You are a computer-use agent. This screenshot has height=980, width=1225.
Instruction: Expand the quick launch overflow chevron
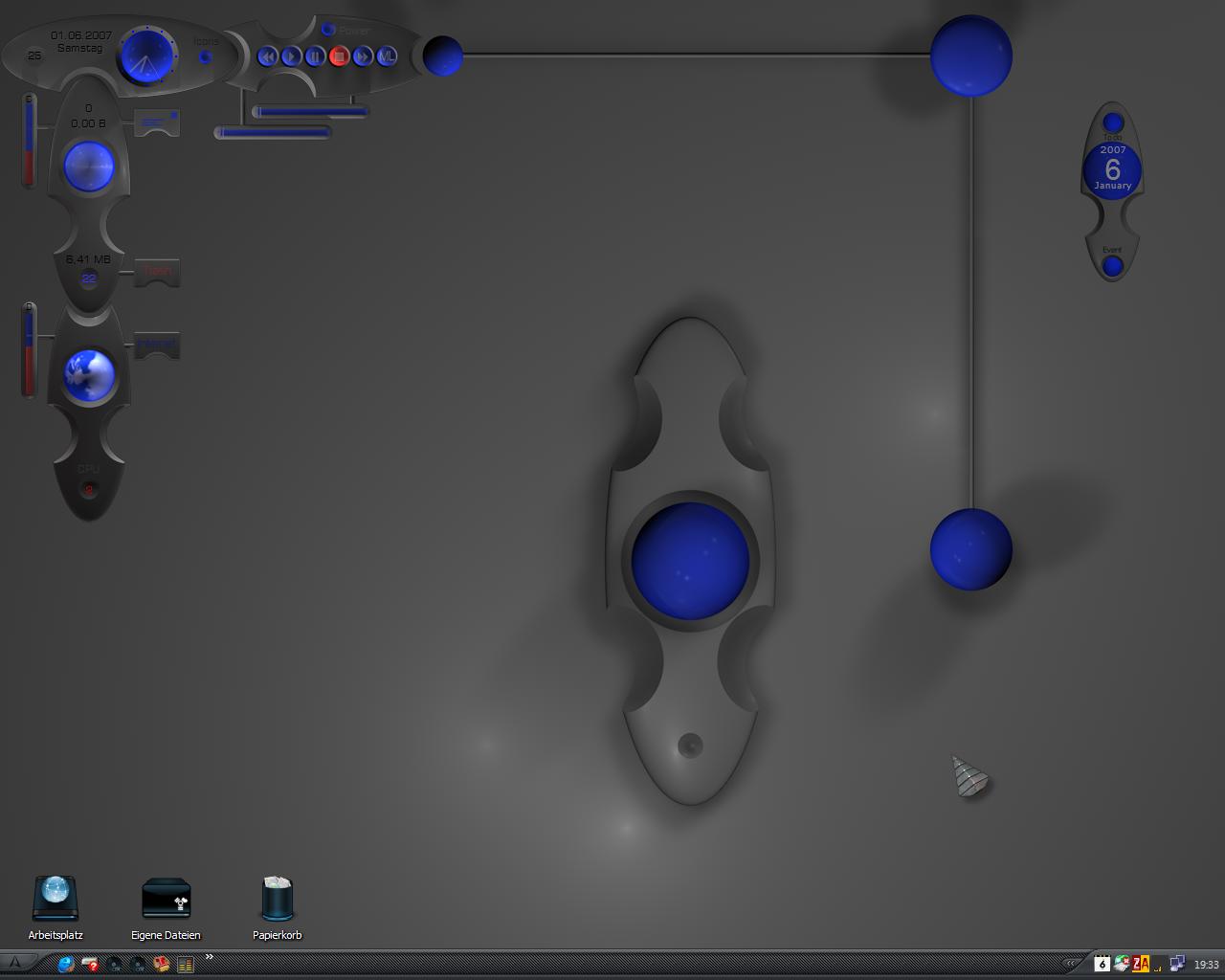coord(209,957)
